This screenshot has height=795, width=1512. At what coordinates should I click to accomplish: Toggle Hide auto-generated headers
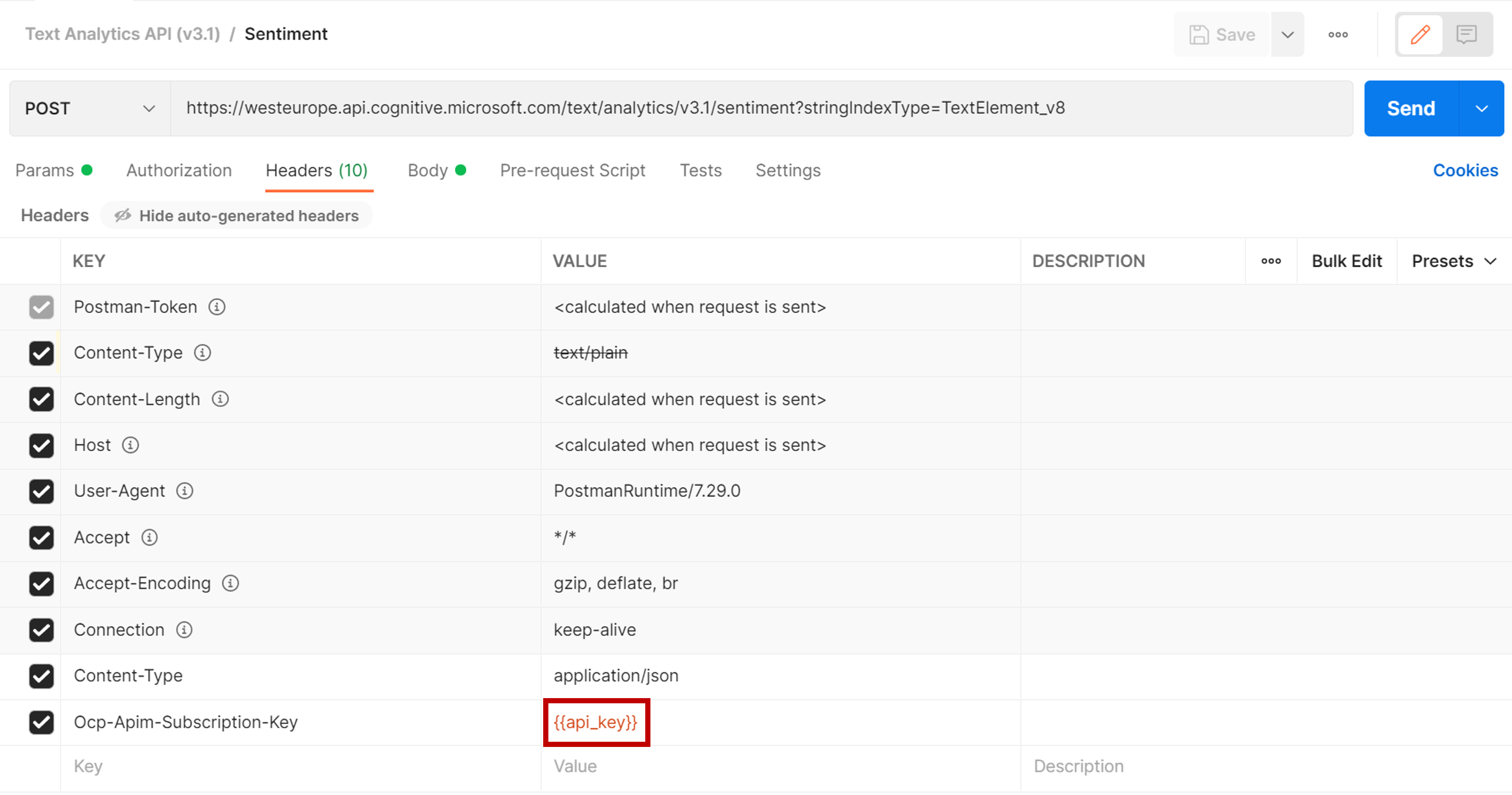pyautogui.click(x=236, y=215)
